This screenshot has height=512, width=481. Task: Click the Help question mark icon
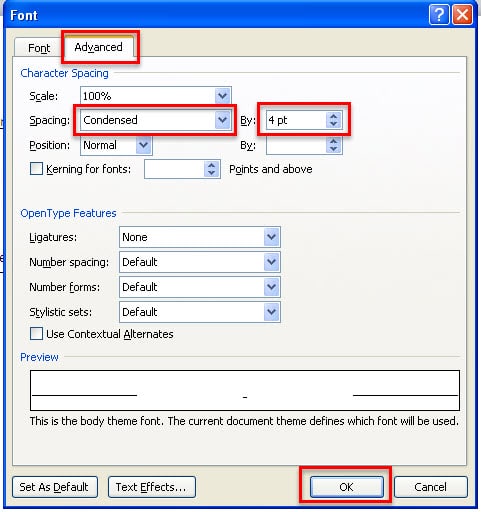point(439,15)
